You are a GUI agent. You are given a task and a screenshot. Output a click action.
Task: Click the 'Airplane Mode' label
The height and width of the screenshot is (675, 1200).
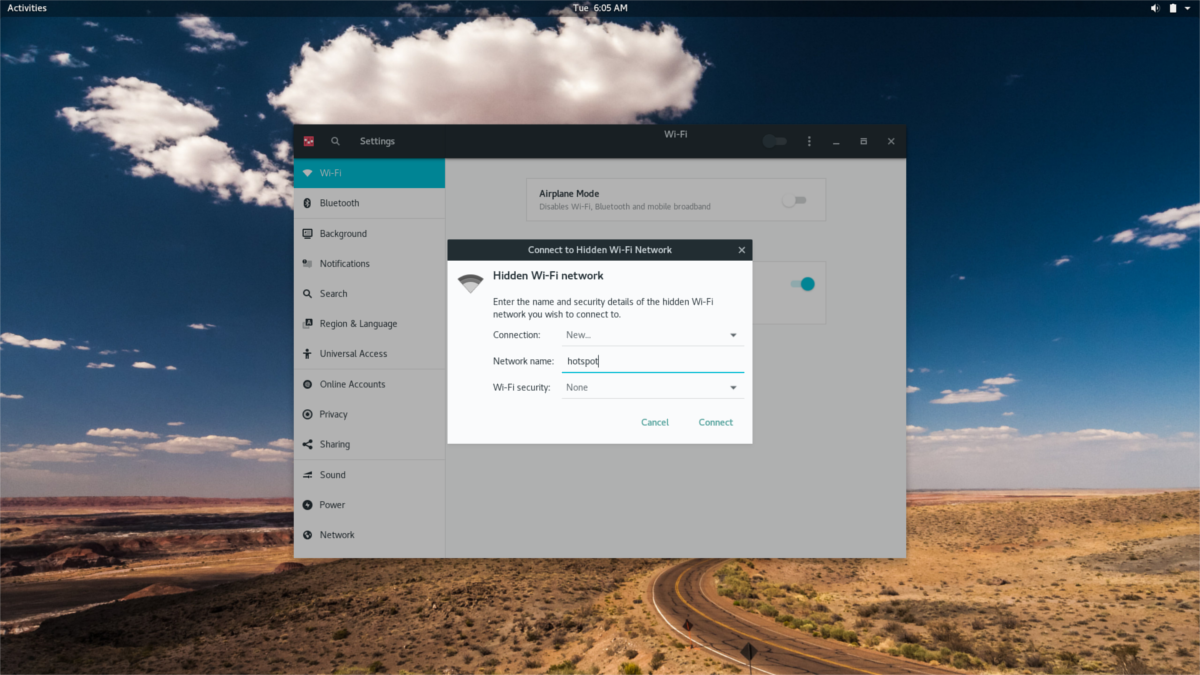569,194
